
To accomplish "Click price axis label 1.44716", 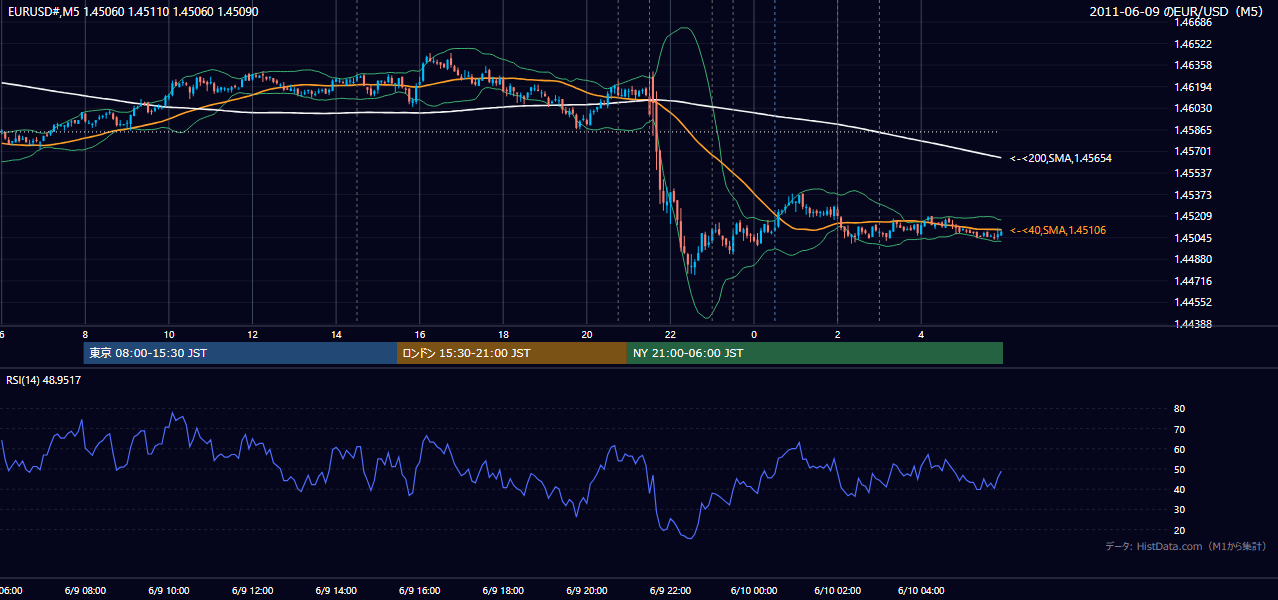I will tap(1192, 281).
